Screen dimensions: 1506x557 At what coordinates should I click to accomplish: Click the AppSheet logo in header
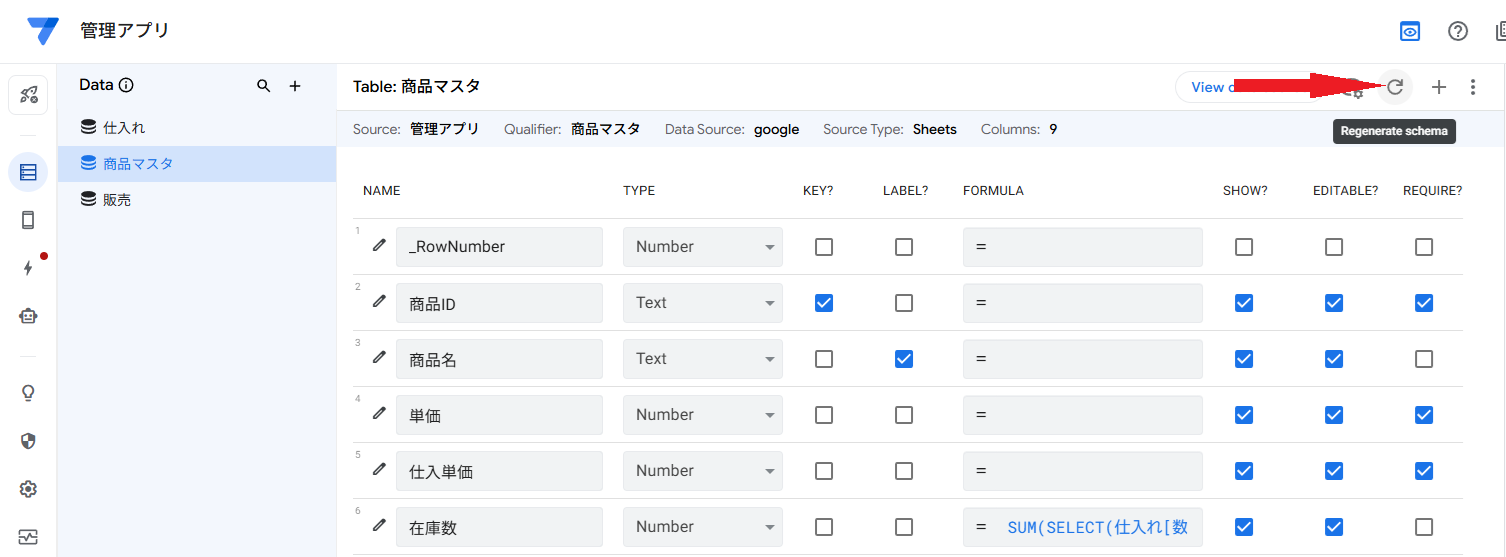click(x=43, y=31)
